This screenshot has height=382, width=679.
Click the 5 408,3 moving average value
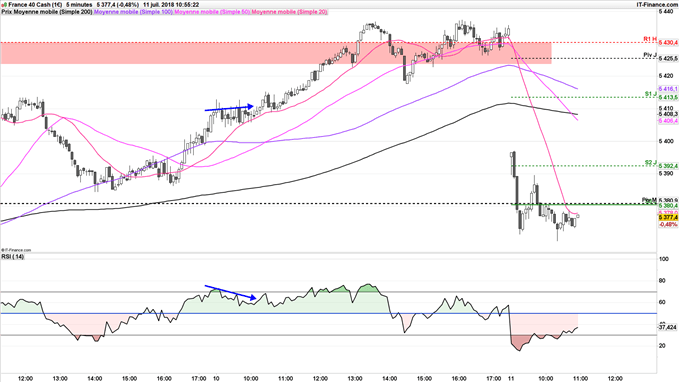(x=668, y=114)
